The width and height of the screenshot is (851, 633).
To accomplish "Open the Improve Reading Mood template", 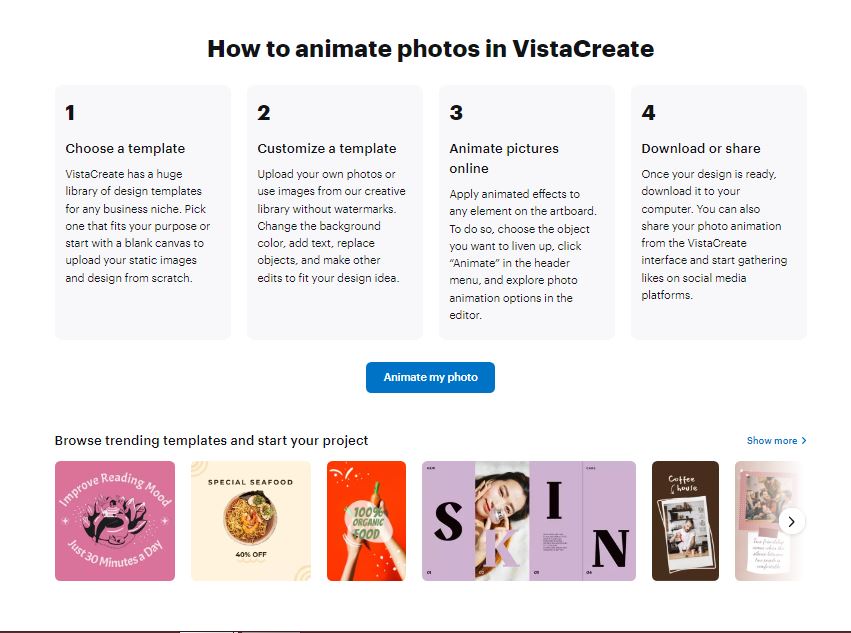I will [114, 520].
